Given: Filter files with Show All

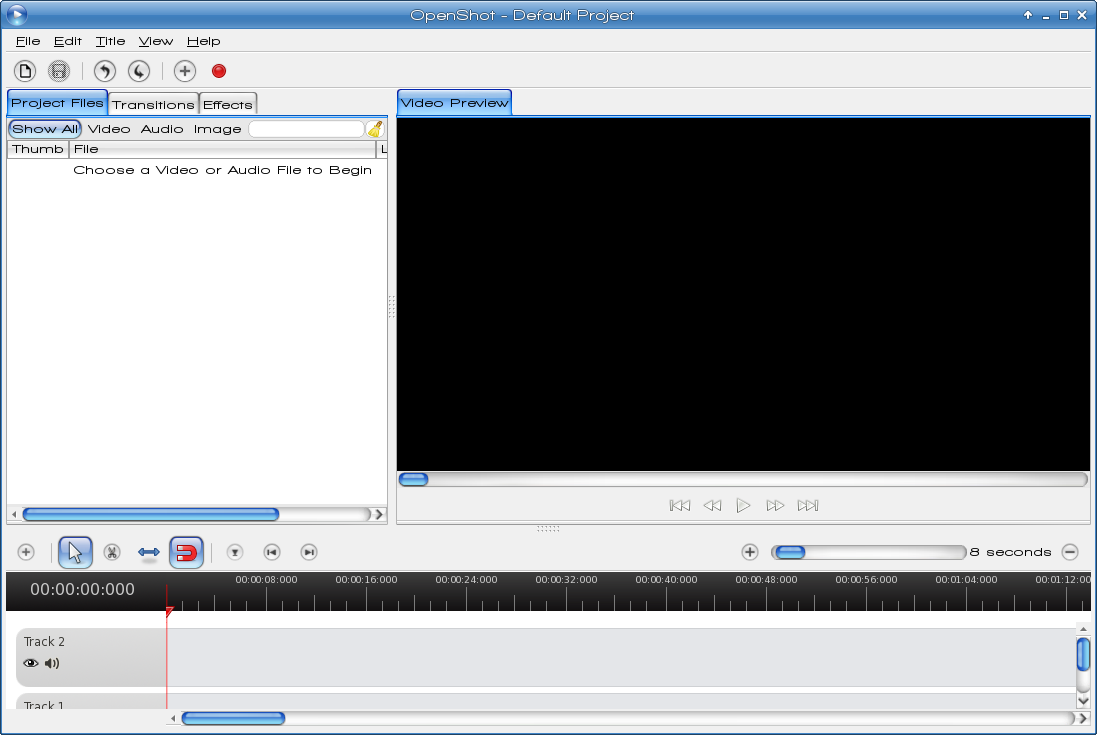Looking at the screenshot, I should point(45,129).
